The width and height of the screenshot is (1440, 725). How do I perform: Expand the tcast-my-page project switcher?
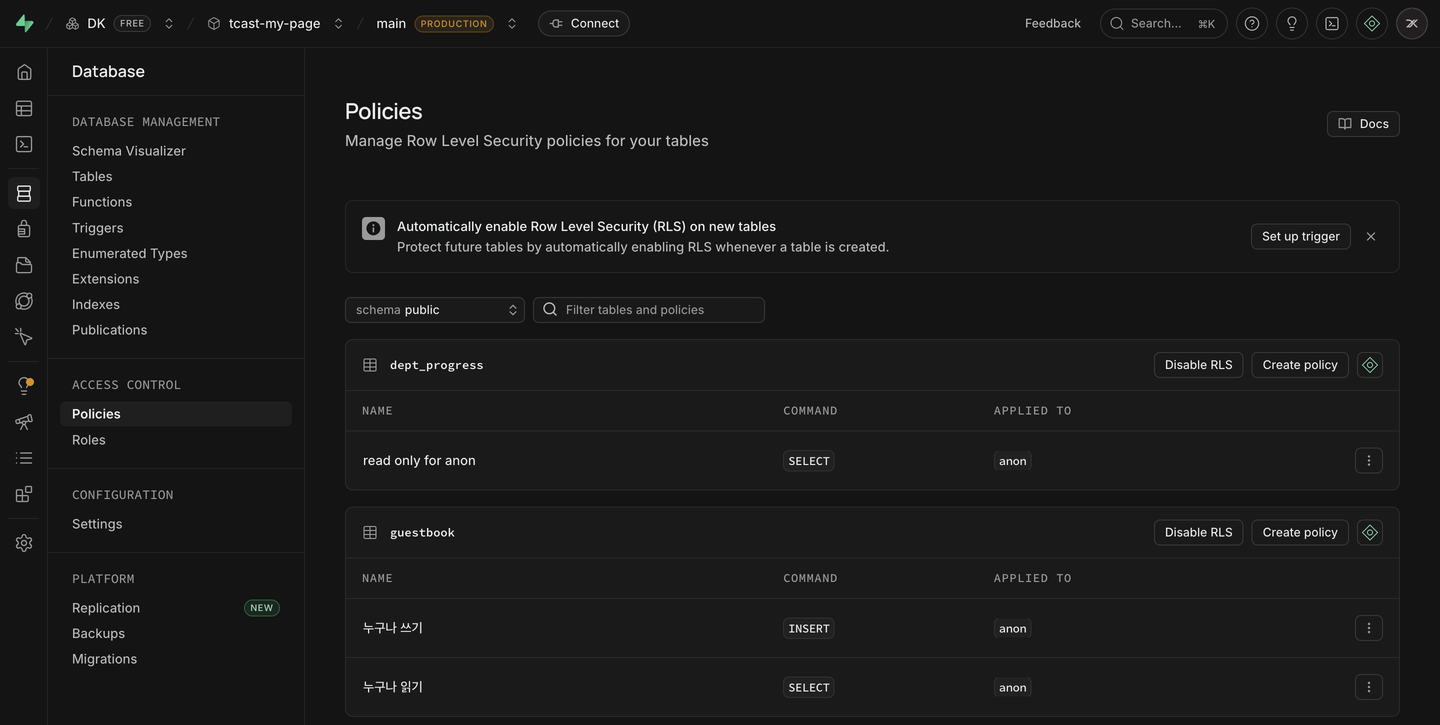point(339,23)
